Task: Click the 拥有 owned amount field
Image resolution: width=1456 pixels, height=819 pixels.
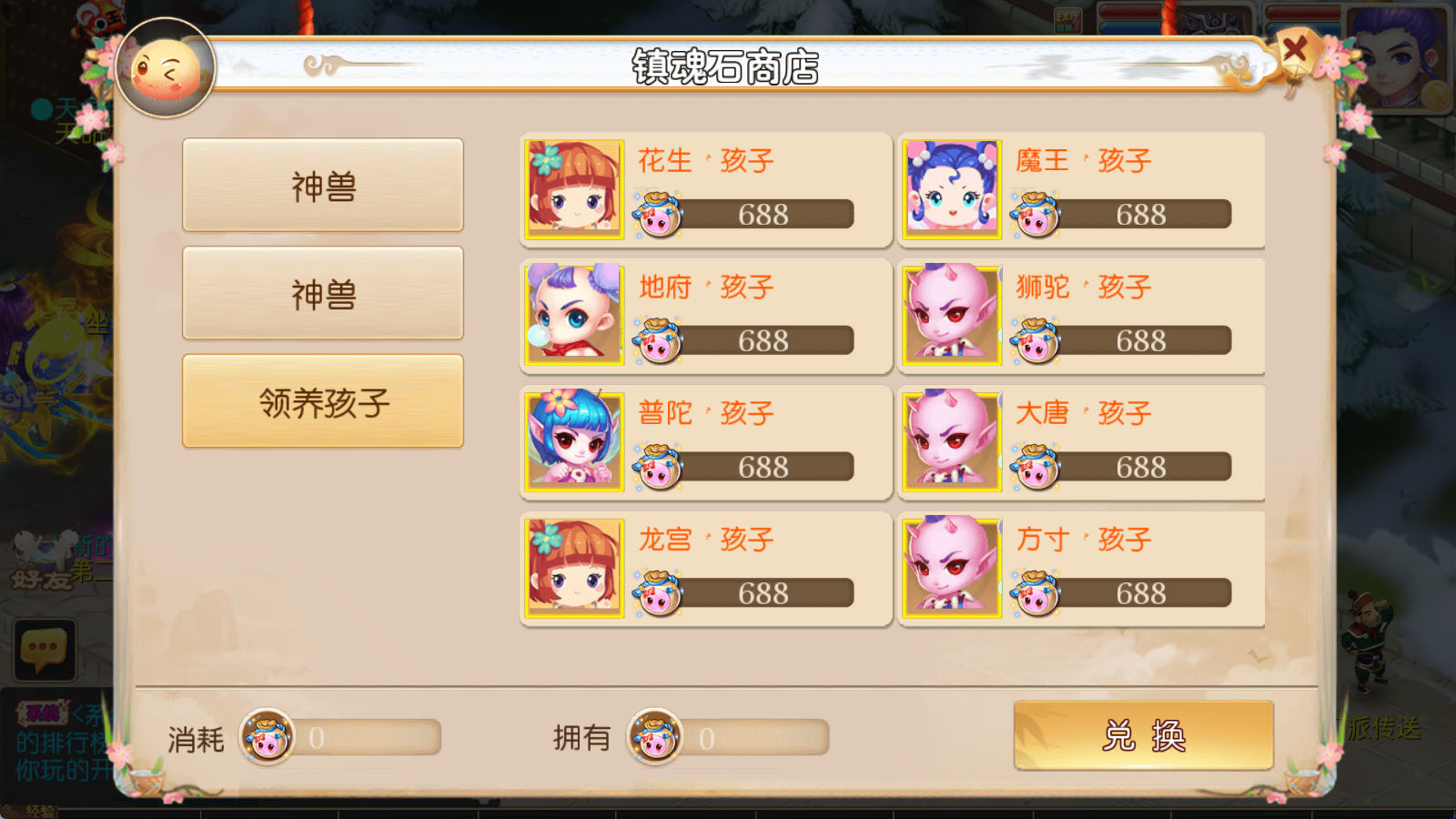Action: [728, 737]
